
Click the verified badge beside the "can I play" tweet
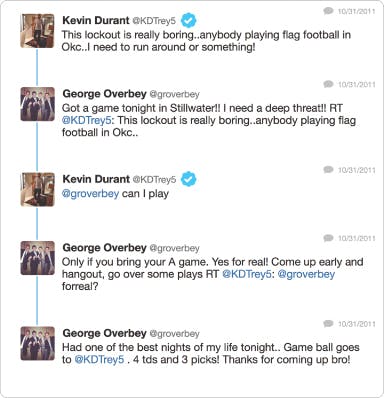tap(189, 179)
